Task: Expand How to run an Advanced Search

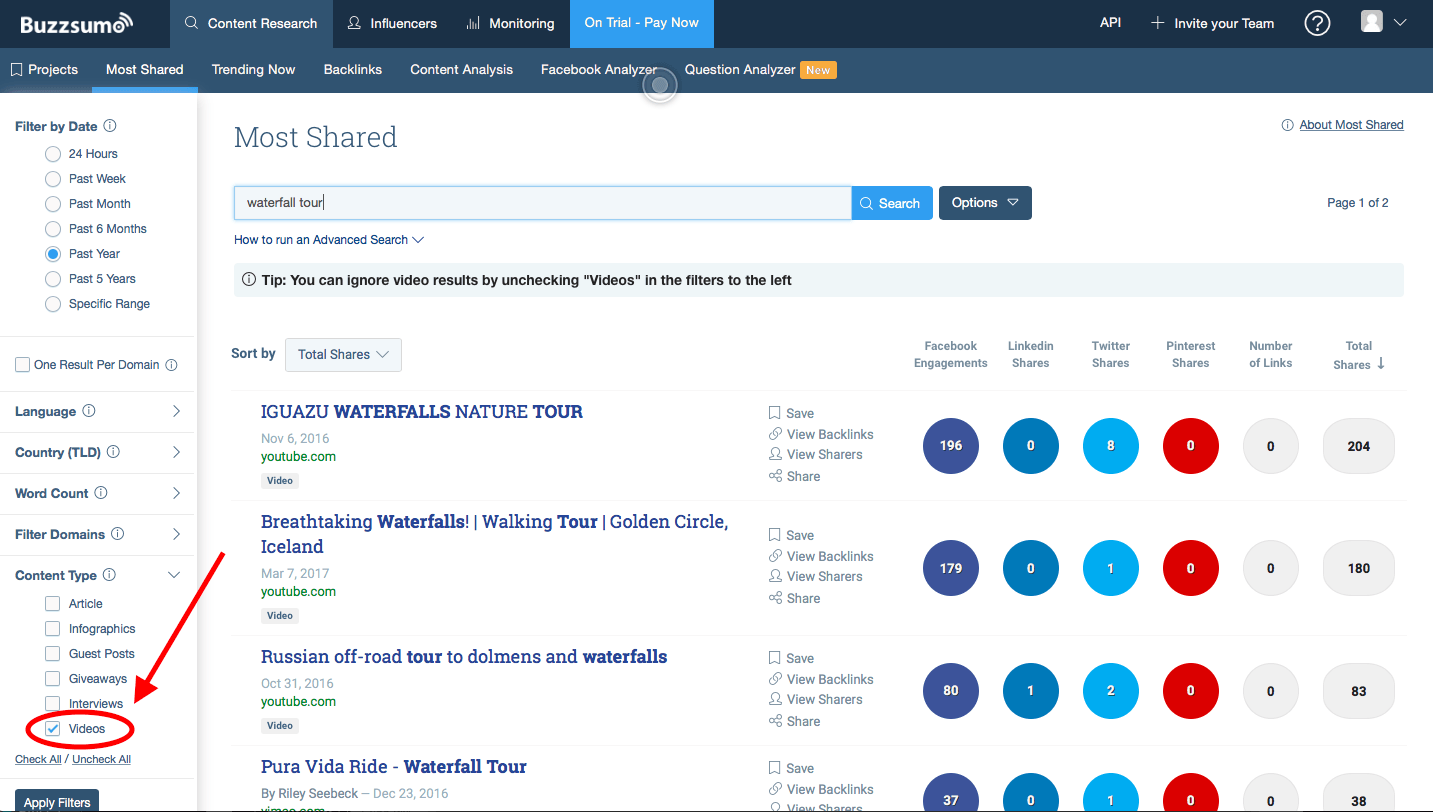Action: click(329, 240)
